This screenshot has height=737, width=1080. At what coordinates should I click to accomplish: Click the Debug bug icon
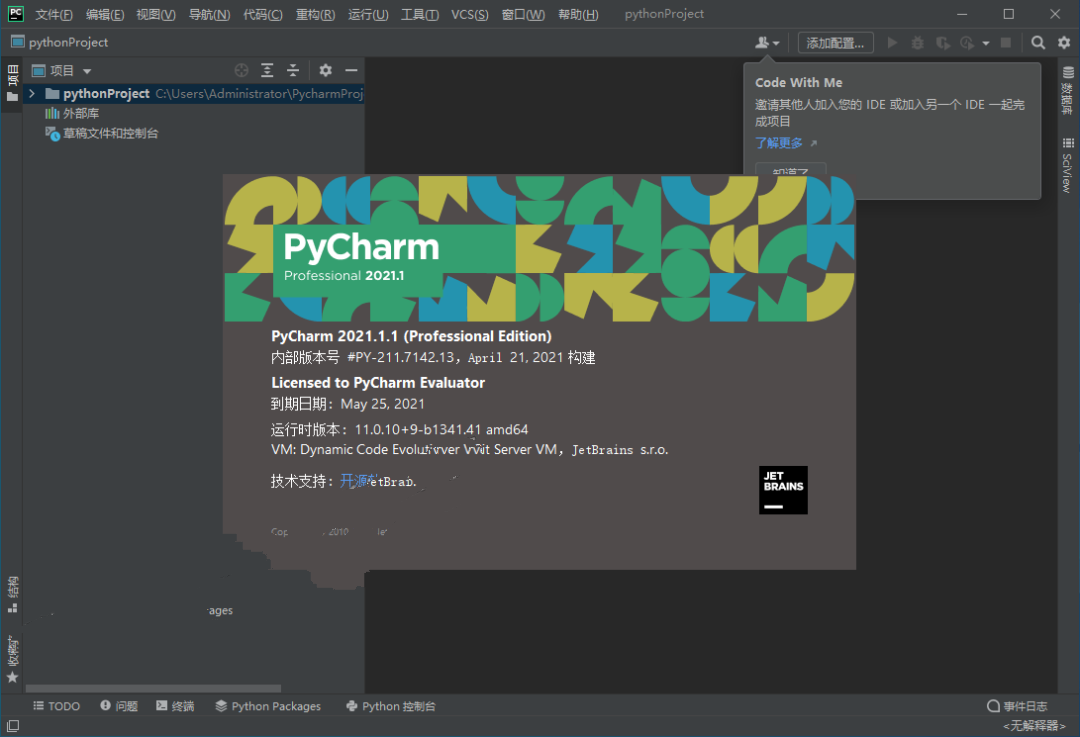(x=917, y=43)
